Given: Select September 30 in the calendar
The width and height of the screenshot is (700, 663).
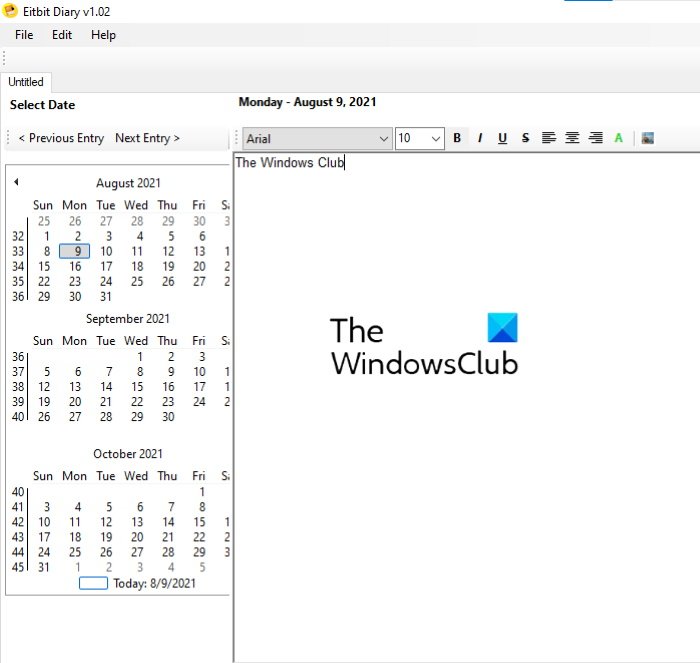Looking at the screenshot, I should coord(168,417).
